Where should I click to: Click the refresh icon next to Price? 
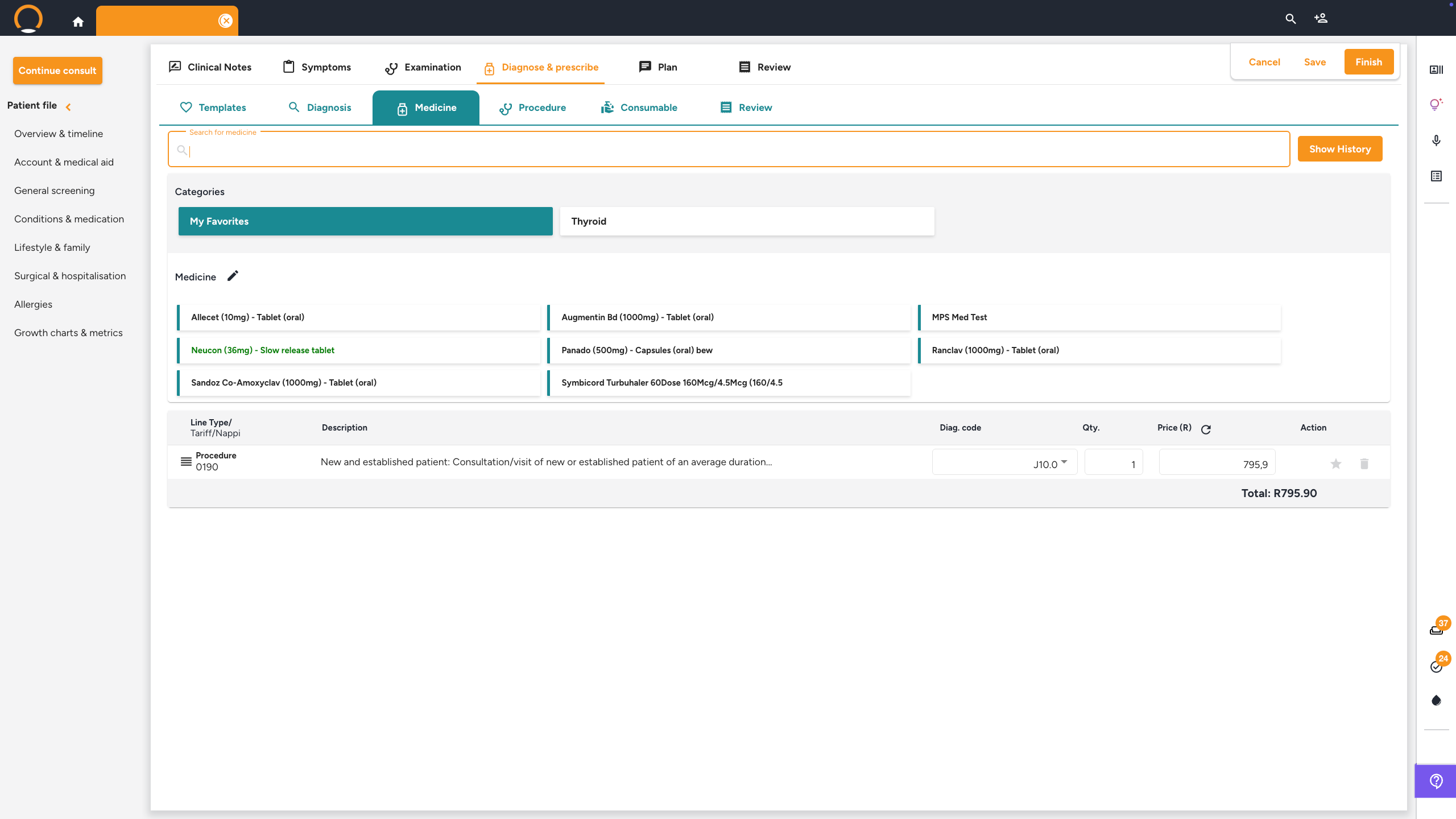coord(1206,429)
